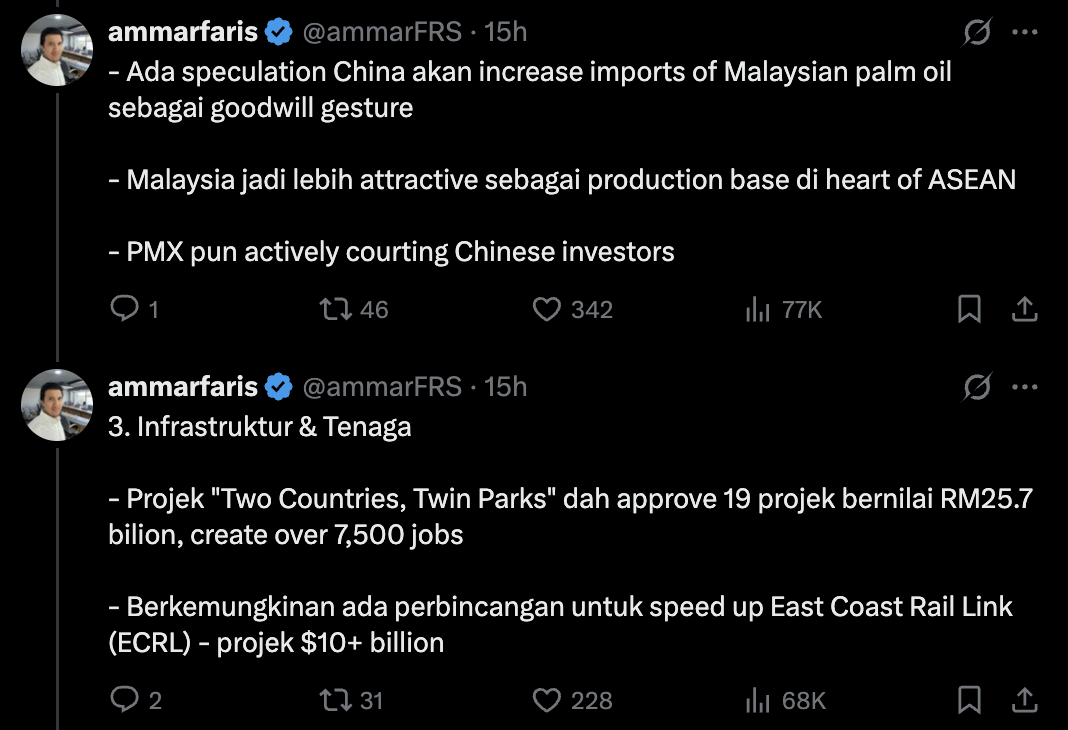The width and height of the screenshot is (1068, 730).
Task: View analytics for 77K views tweet
Action: coord(757,310)
